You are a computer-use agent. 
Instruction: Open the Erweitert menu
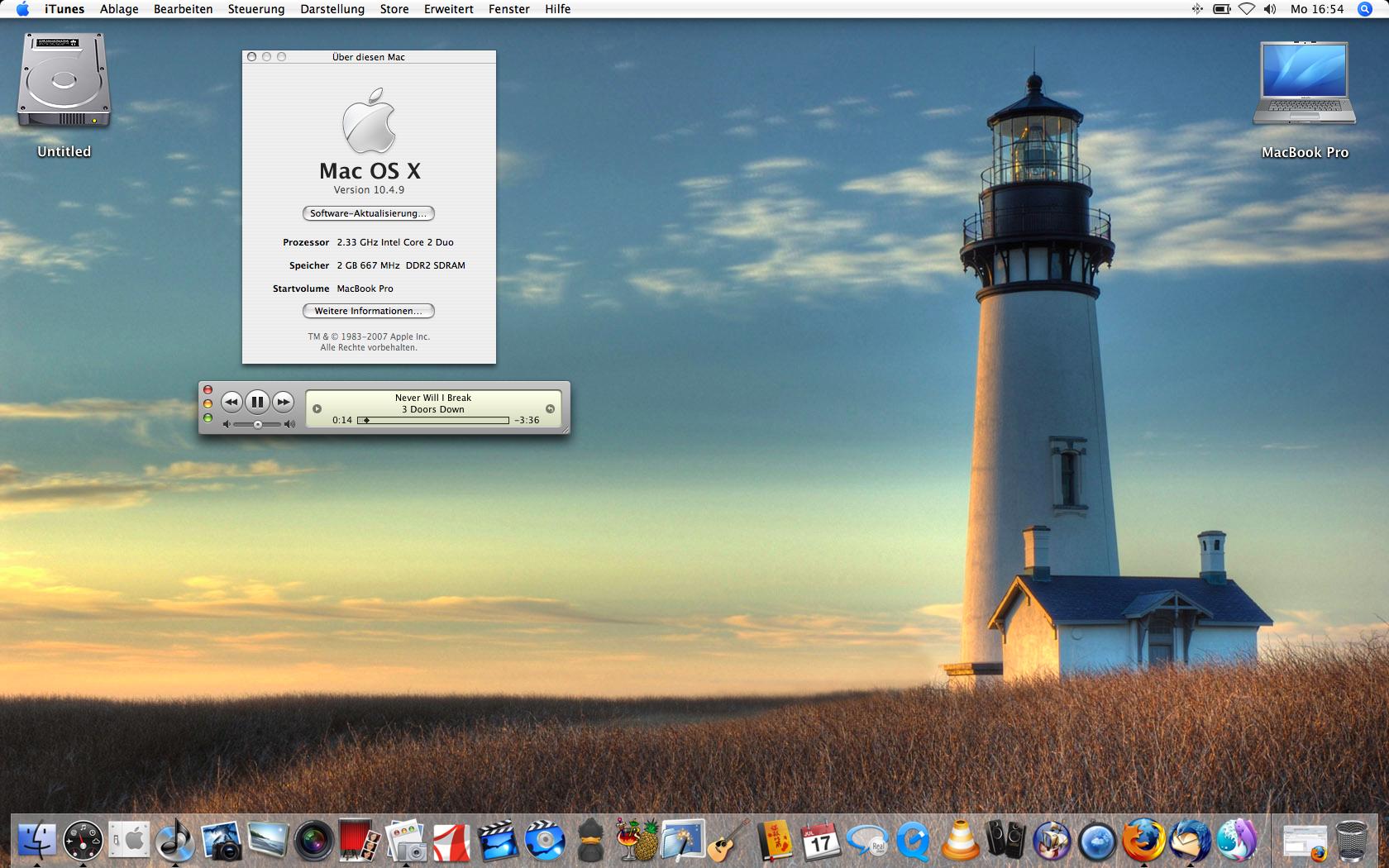[x=449, y=9]
